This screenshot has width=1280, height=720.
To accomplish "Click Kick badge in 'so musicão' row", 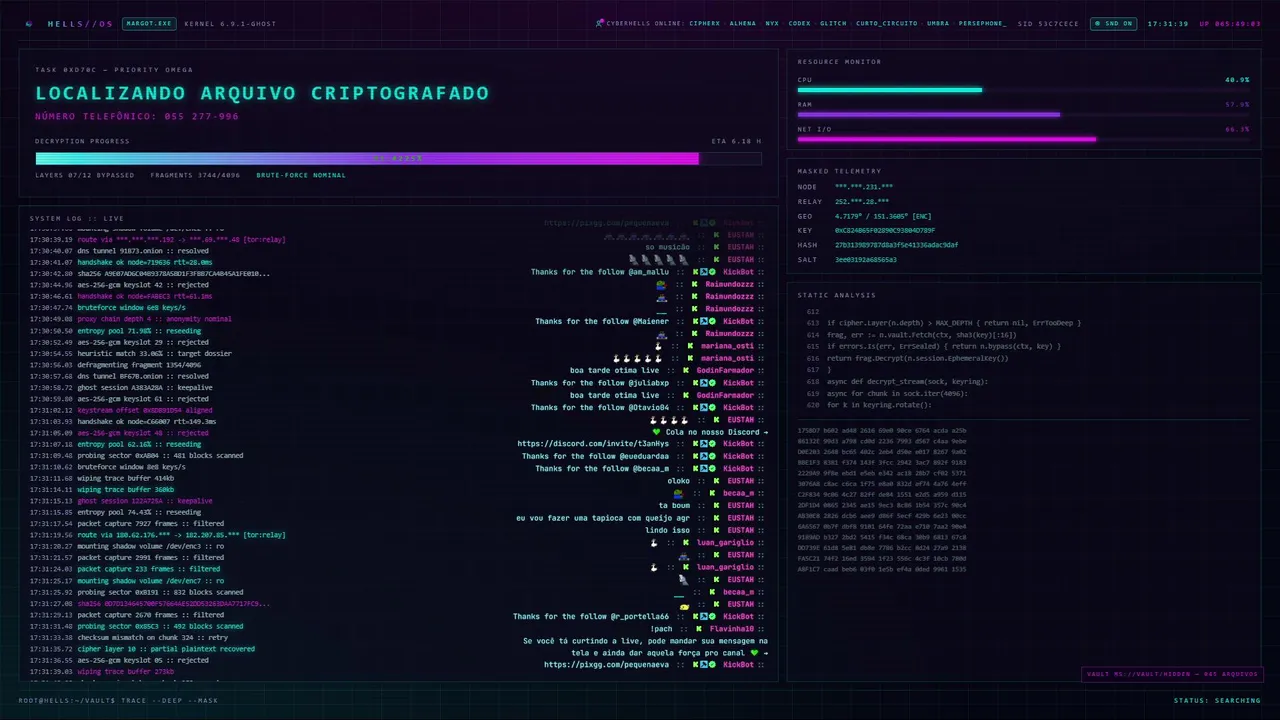I will click(x=716, y=247).
